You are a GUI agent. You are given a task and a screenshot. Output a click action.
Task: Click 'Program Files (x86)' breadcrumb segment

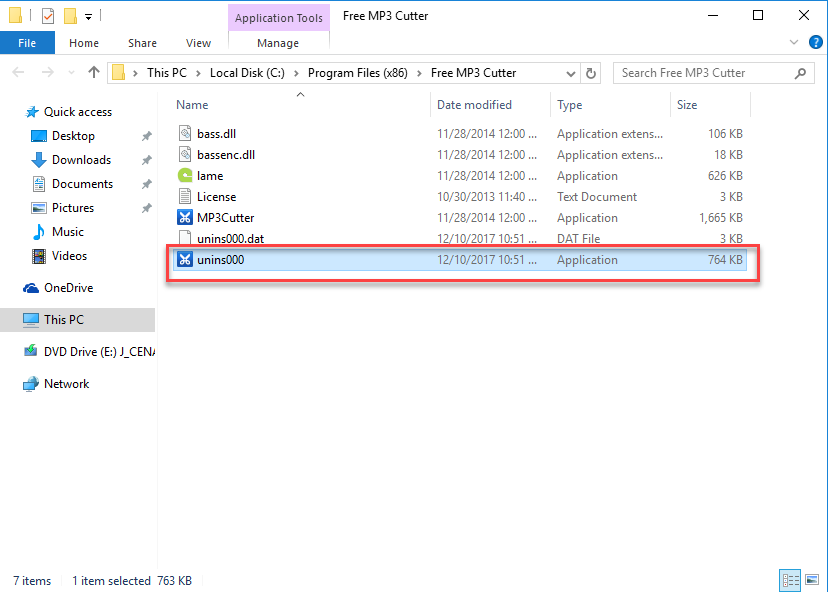[x=357, y=73]
